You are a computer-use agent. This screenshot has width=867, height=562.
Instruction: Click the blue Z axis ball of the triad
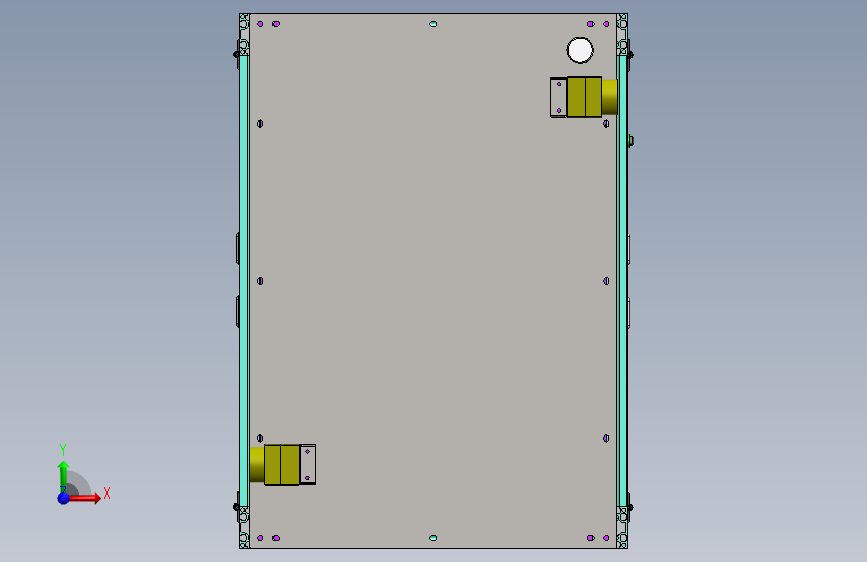(64, 498)
